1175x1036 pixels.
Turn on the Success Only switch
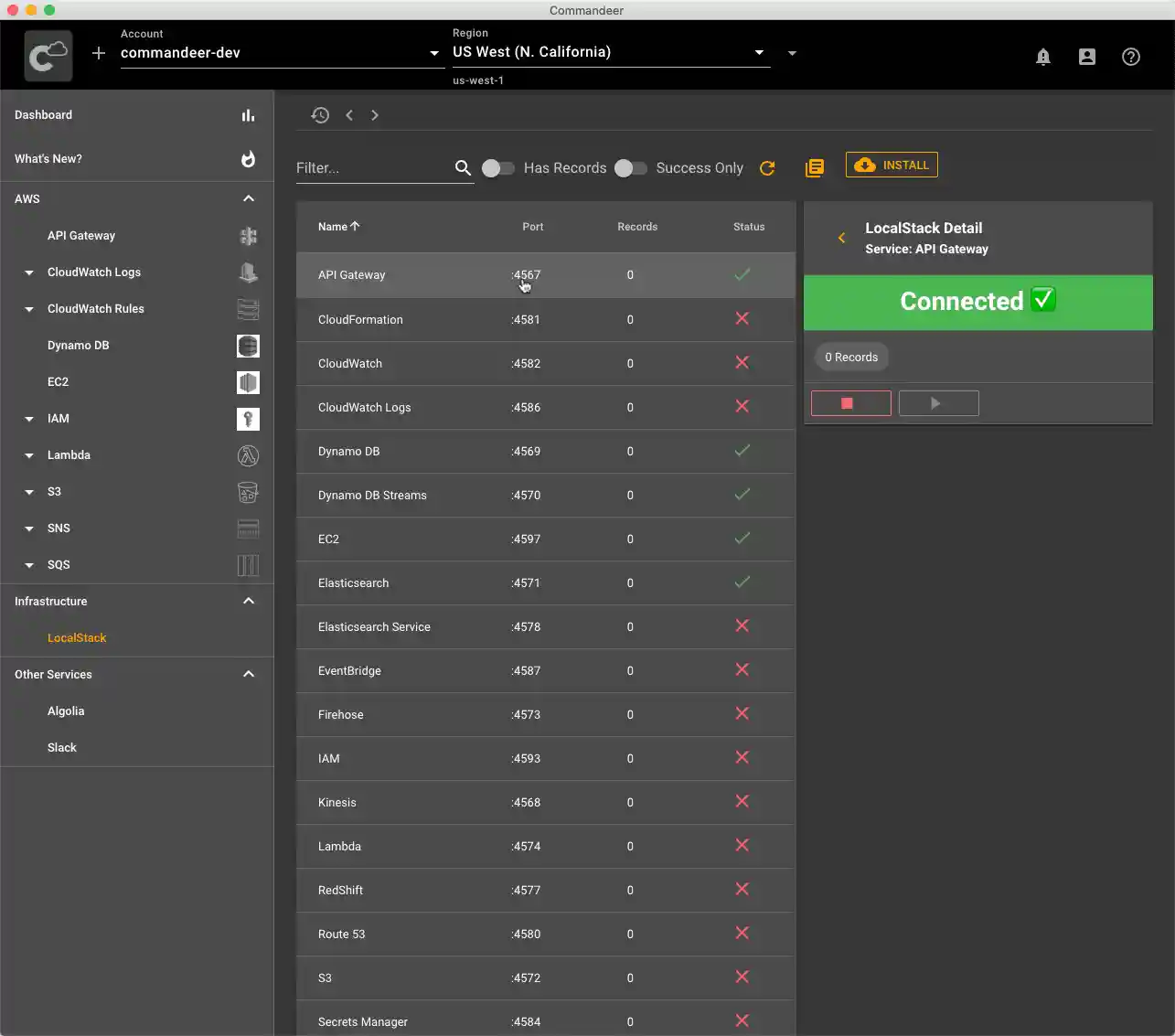click(x=630, y=168)
